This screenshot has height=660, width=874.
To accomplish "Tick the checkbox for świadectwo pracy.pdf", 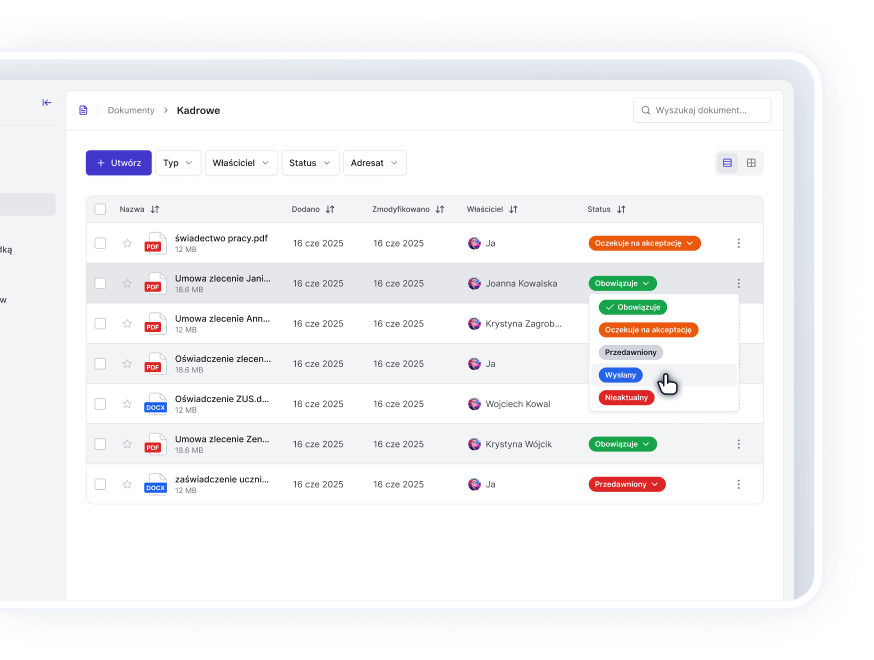I will tap(100, 243).
